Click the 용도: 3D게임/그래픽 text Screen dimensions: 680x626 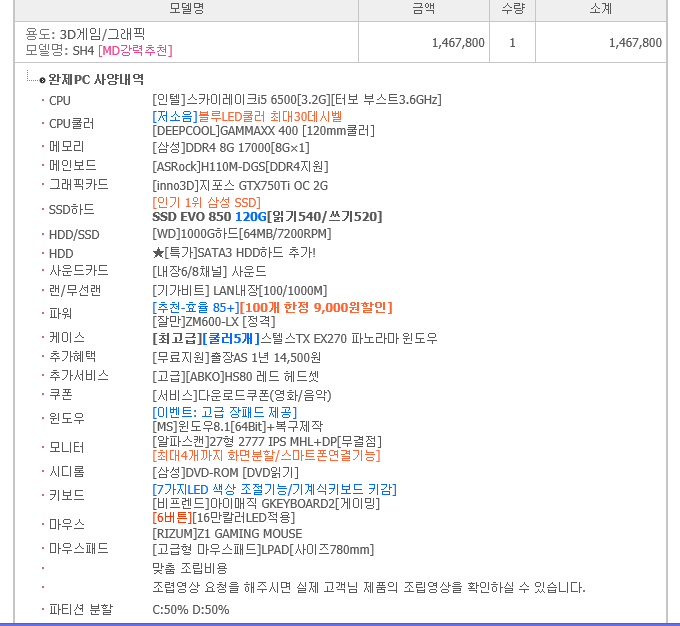click(x=85, y=34)
